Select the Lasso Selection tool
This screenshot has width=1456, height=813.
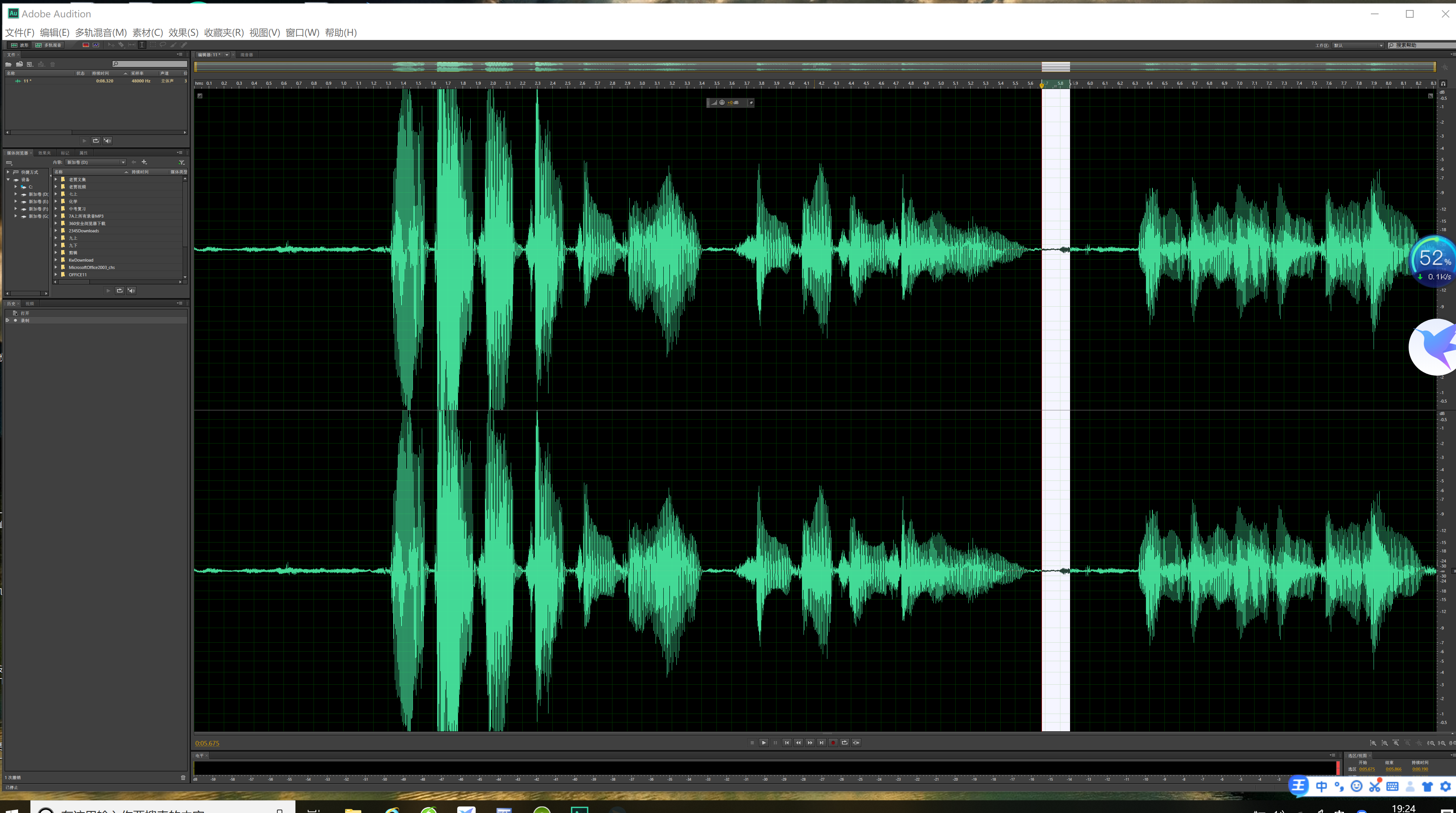click(x=163, y=45)
